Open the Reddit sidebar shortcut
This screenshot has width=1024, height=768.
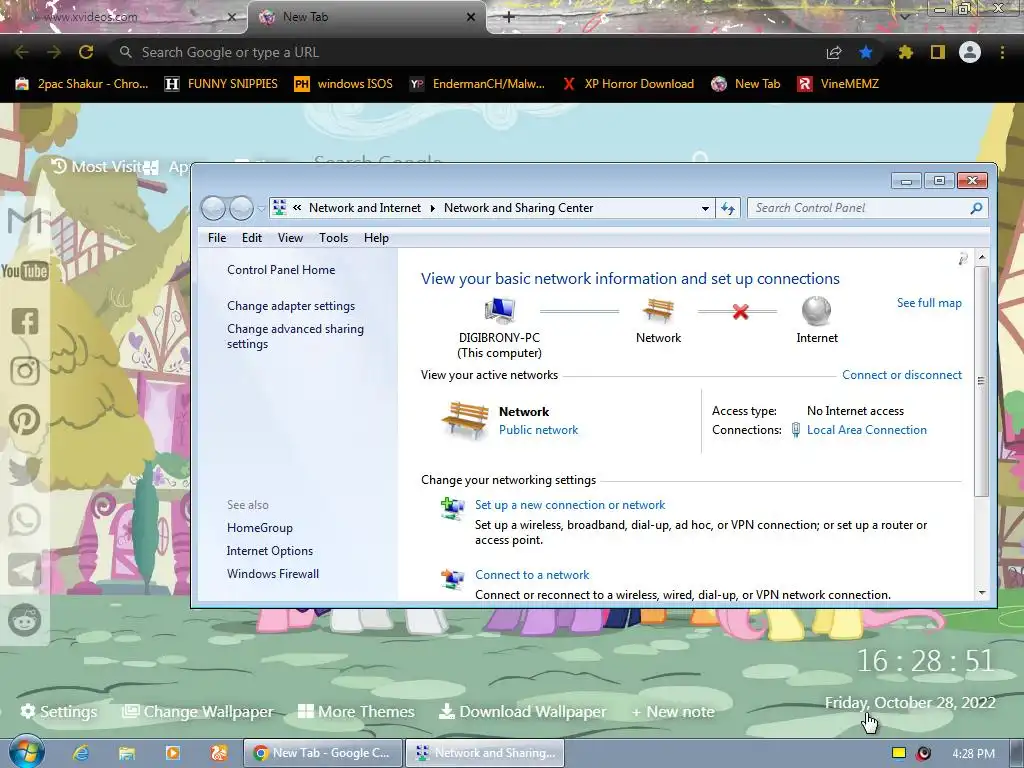pos(25,620)
